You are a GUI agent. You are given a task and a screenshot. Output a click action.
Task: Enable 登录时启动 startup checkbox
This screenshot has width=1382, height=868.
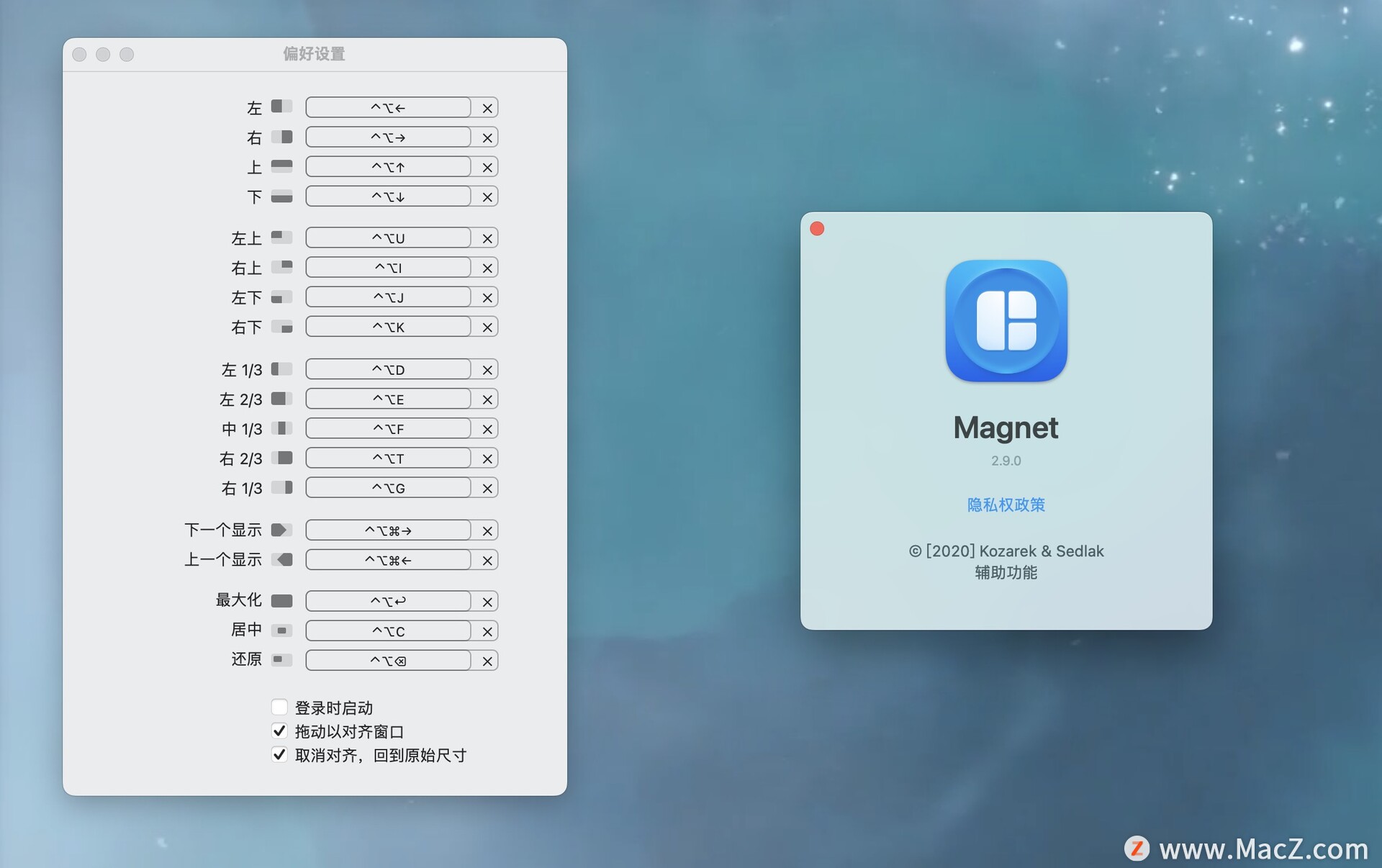[279, 707]
